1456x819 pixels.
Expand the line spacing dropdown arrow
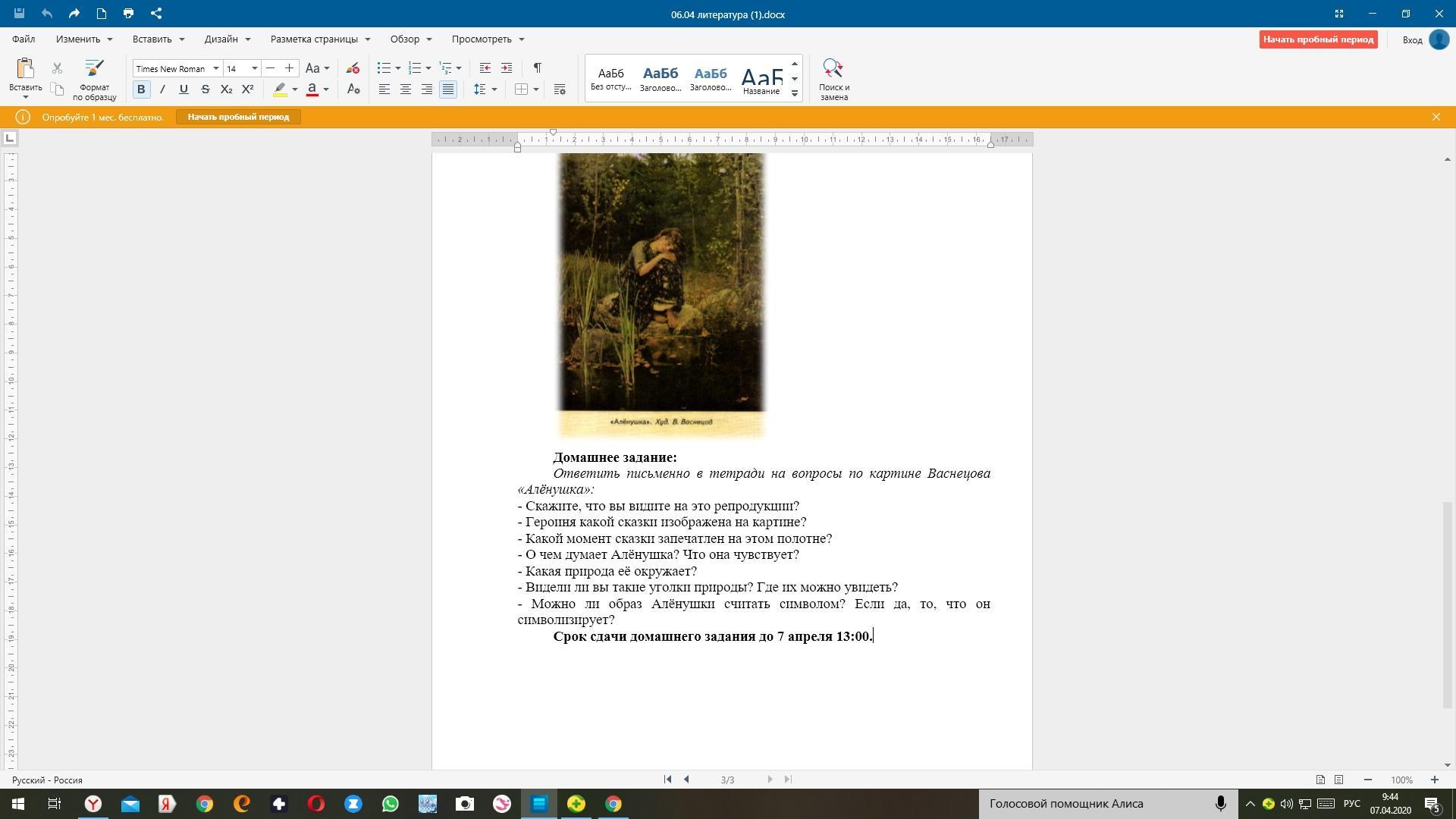point(494,89)
